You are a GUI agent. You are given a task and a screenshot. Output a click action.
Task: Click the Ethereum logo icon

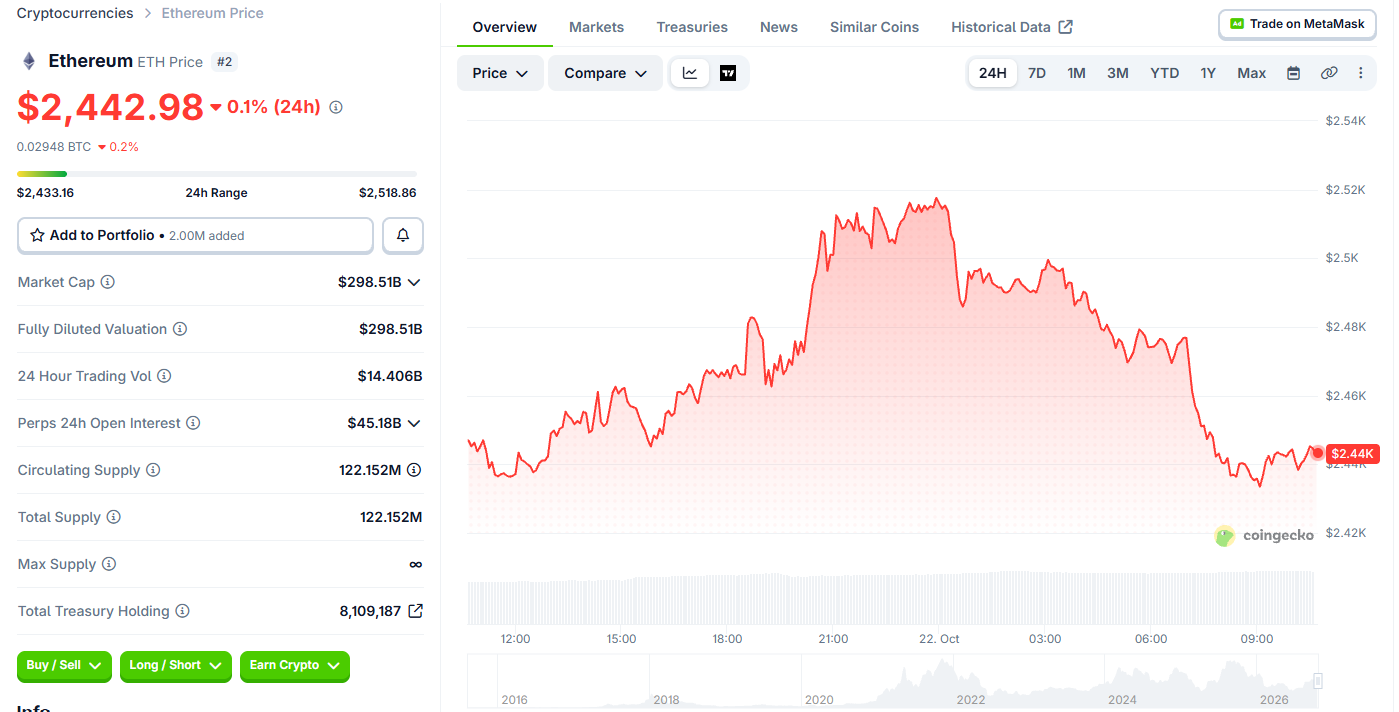(x=29, y=61)
